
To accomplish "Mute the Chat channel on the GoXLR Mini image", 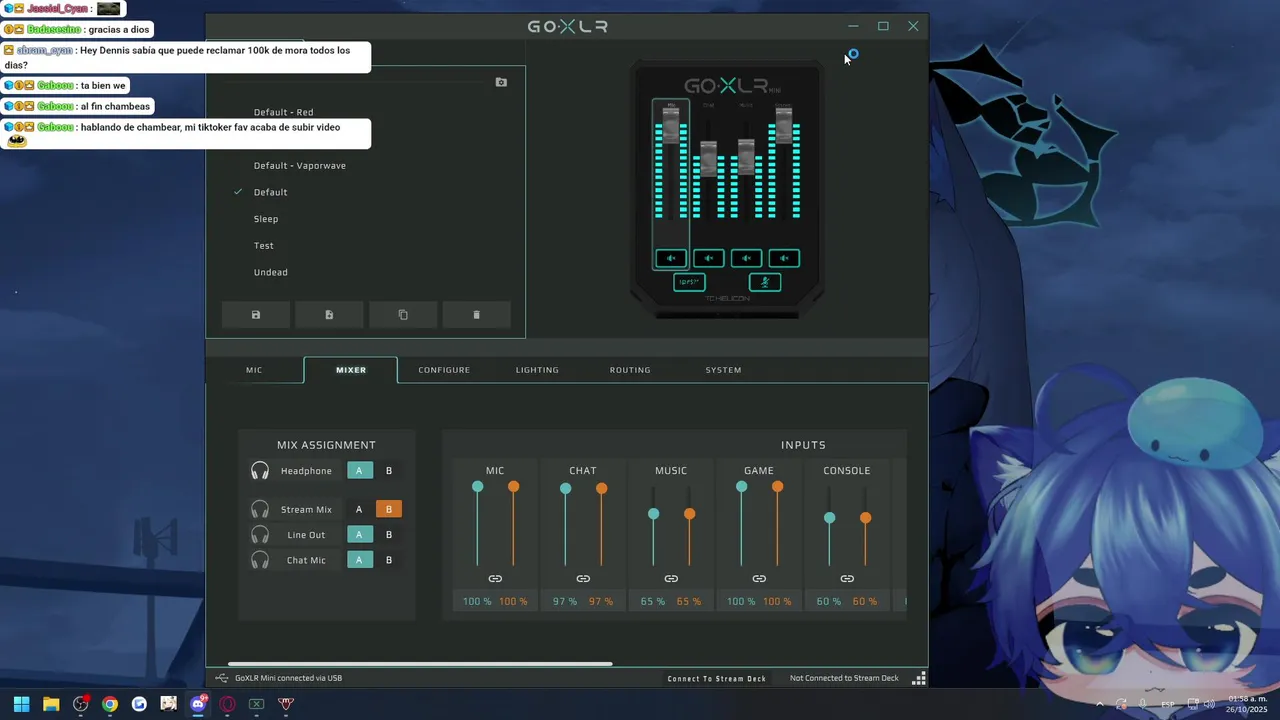I will [709, 258].
